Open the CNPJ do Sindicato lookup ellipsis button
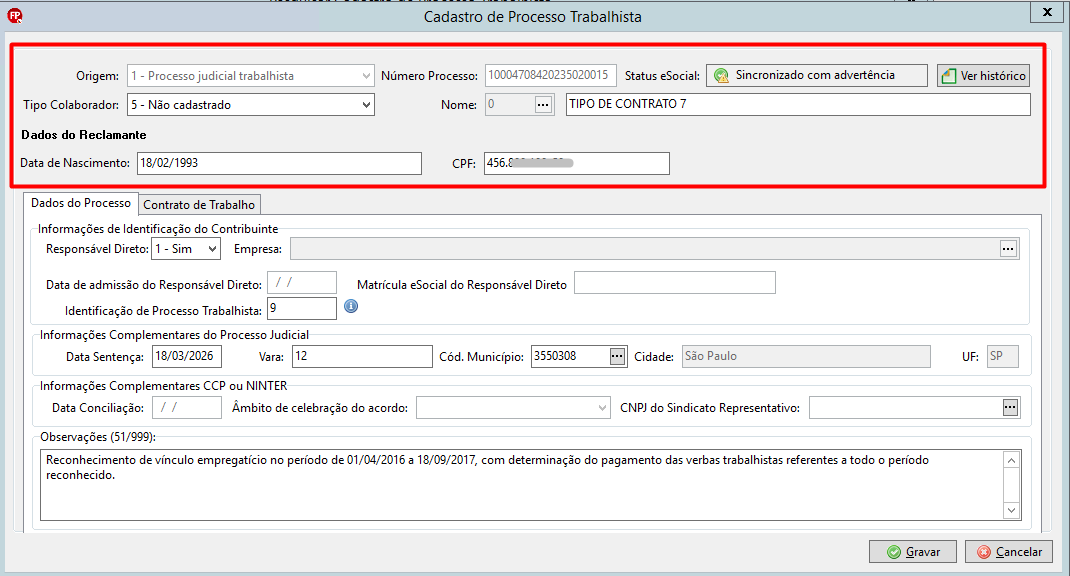This screenshot has height=576, width=1070. point(1010,407)
